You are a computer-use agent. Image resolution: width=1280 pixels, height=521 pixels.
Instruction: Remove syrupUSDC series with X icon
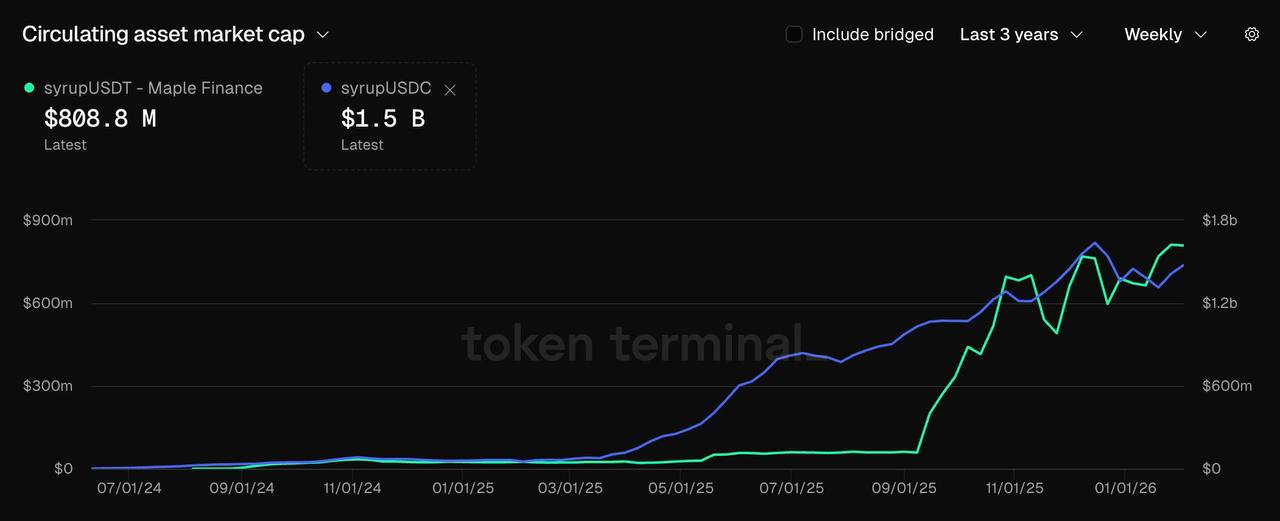(450, 90)
